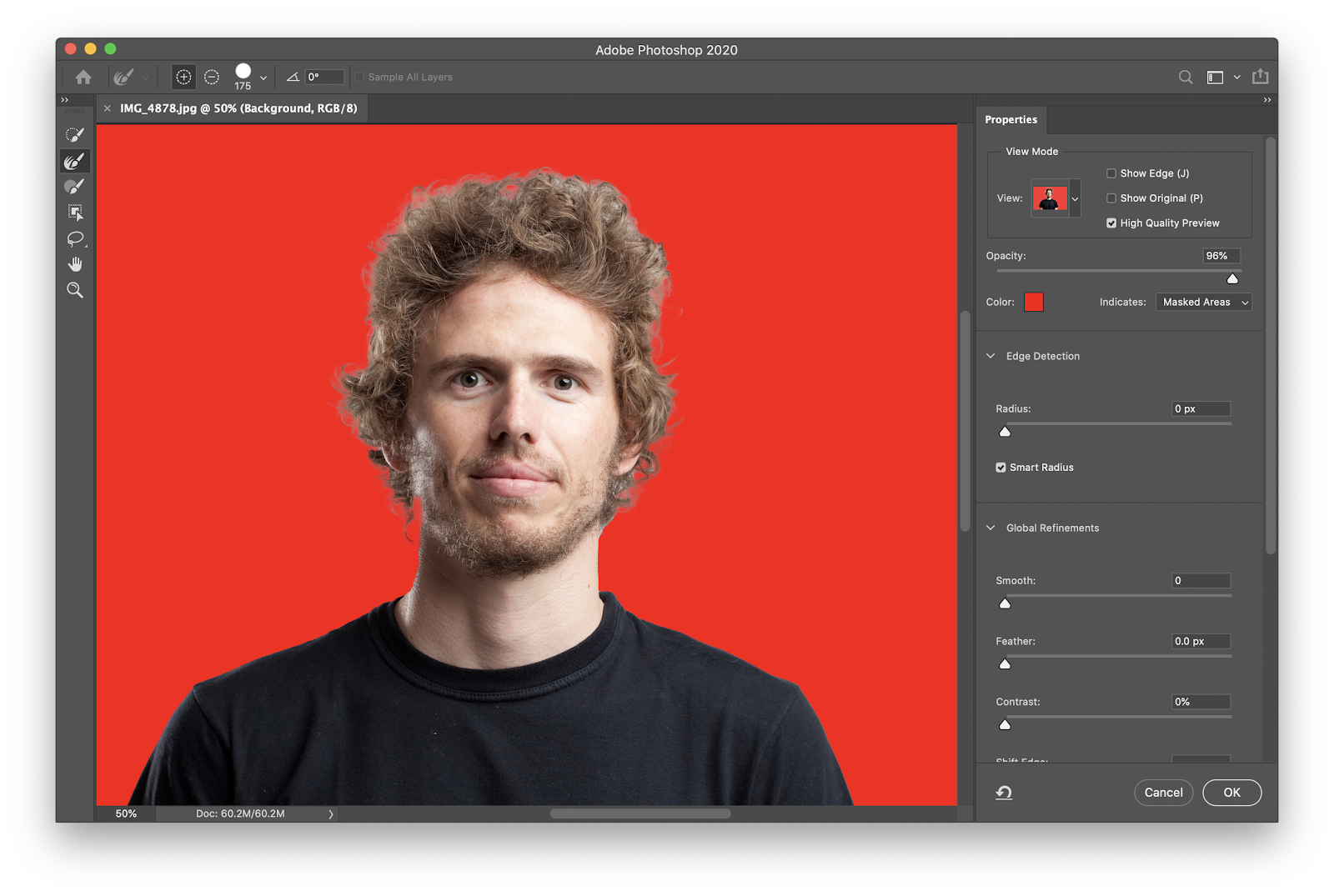Image resolution: width=1334 pixels, height=896 pixels.
Task: Open the Indicates Masked Areas dropdown
Action: coord(1203,303)
